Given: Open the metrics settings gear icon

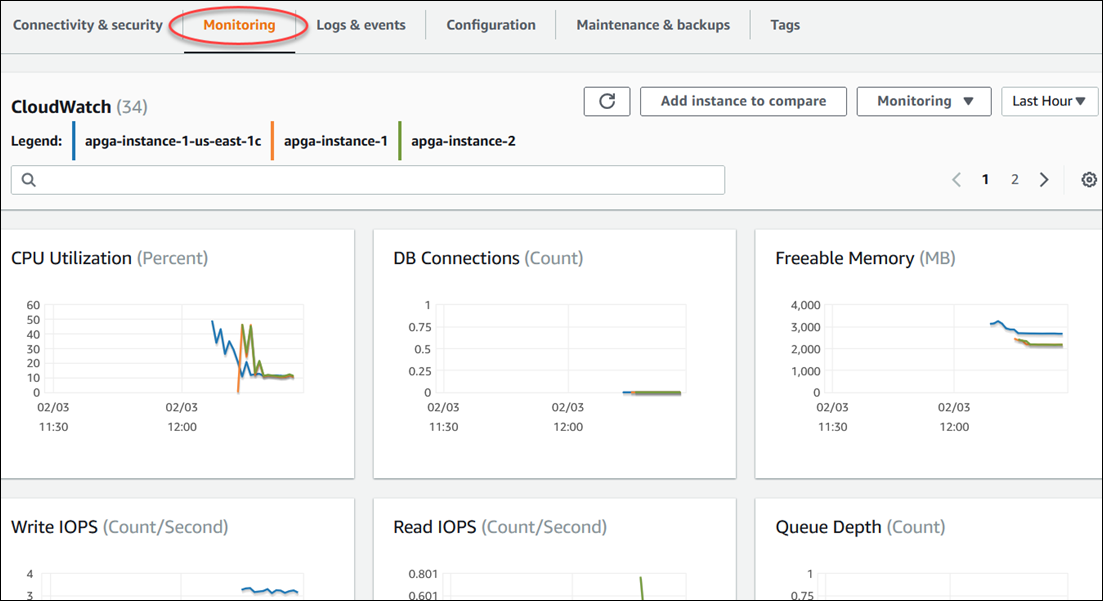Looking at the screenshot, I should tap(1089, 180).
